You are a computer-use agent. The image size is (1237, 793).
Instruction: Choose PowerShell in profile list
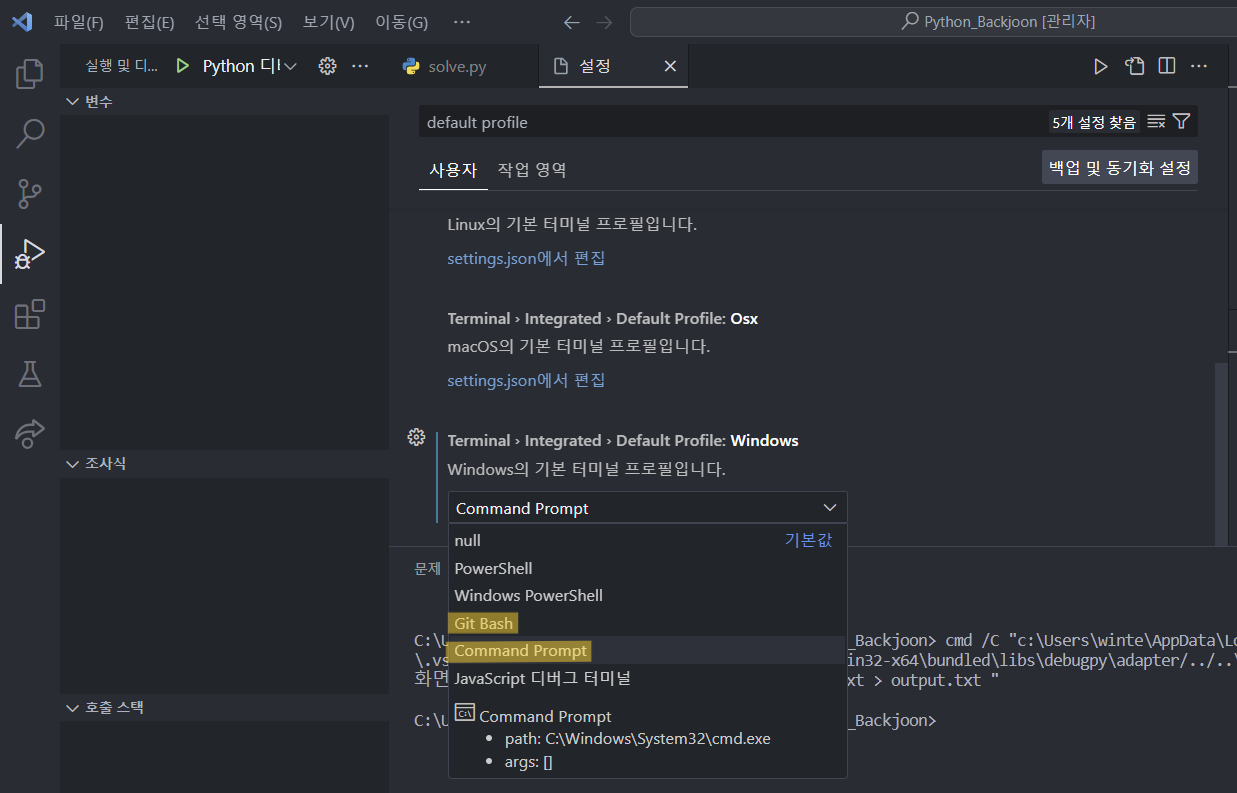(647, 568)
